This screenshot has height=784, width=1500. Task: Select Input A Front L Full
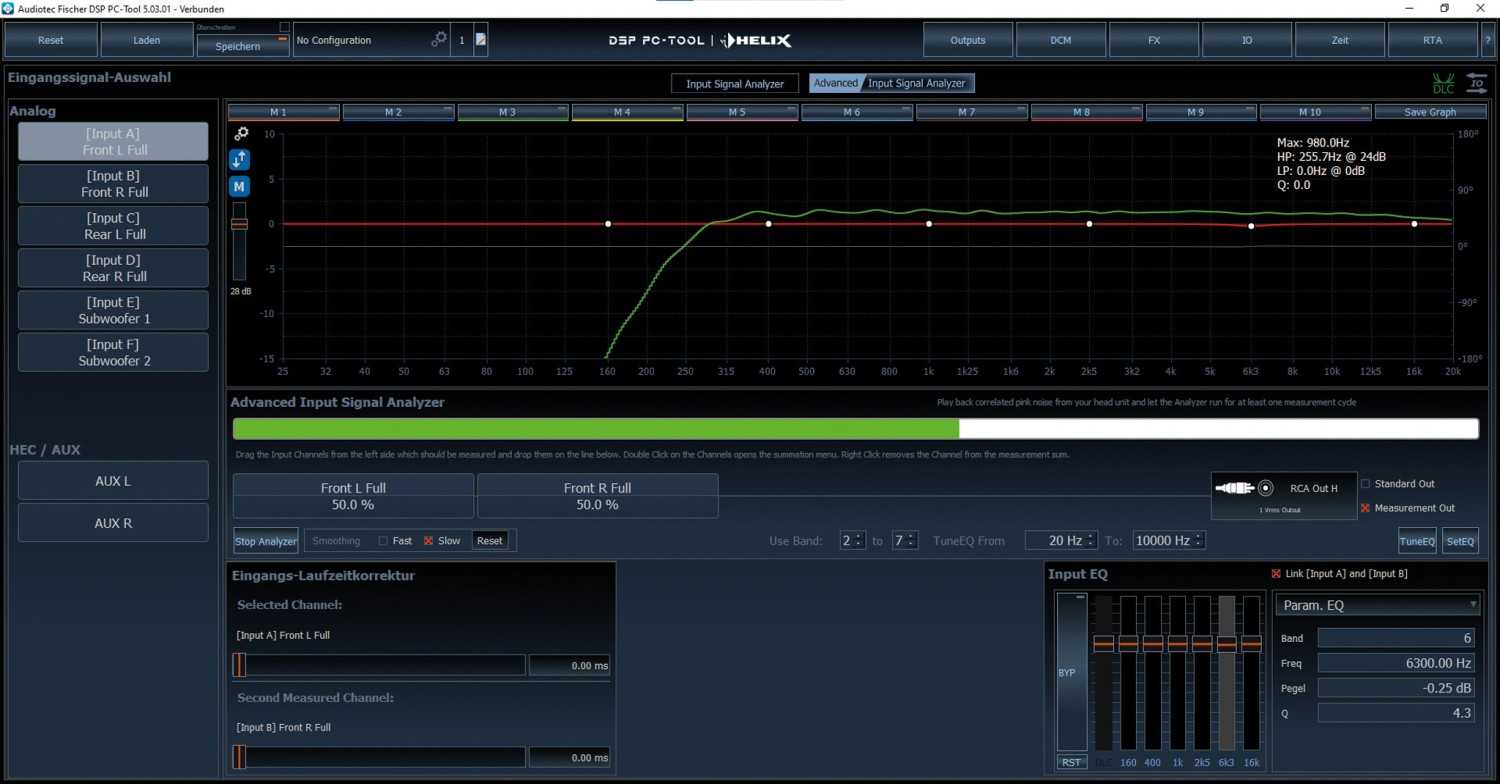[x=113, y=142]
